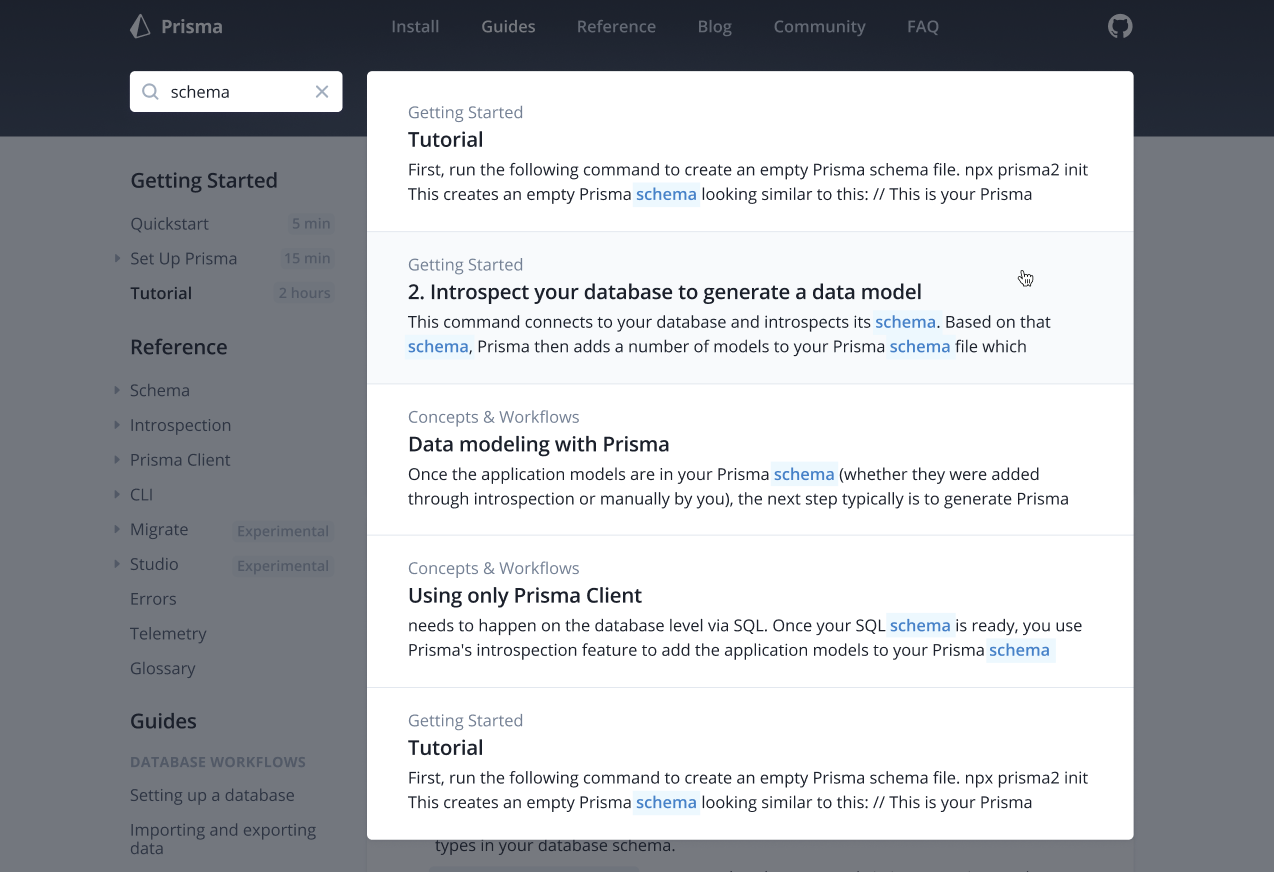The height and width of the screenshot is (872, 1274).
Task: Open the GitHub repository icon
Action: (x=1120, y=26)
